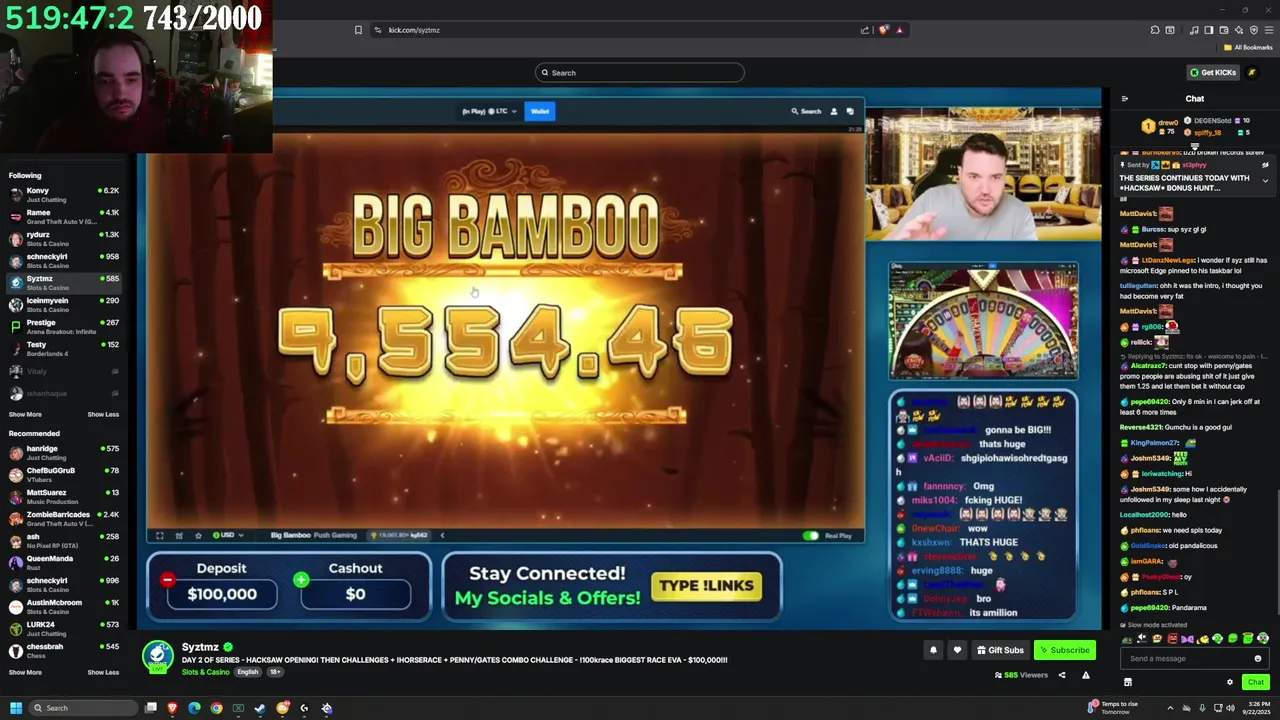Click the Get KICKs button

coord(1213,72)
